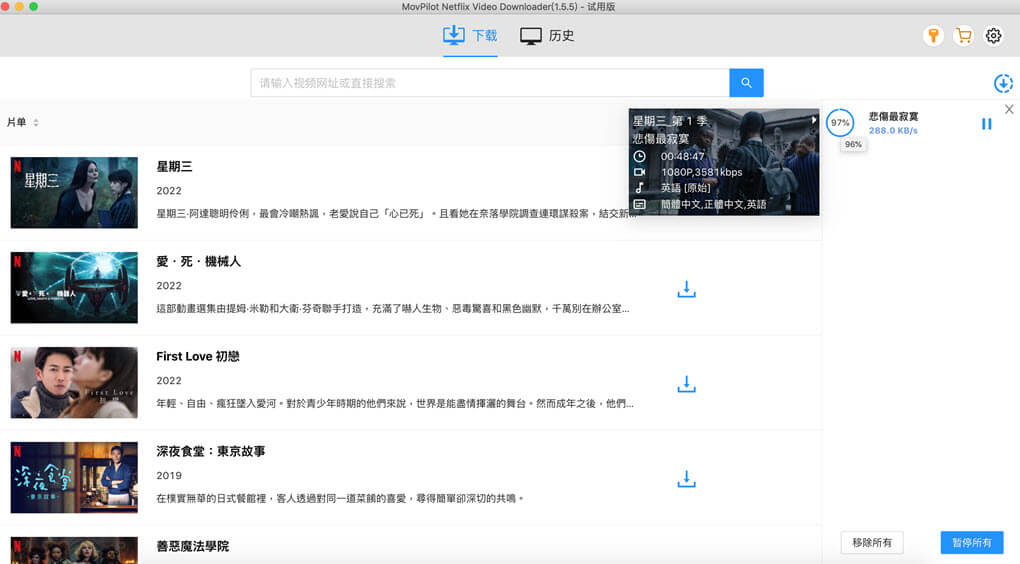Click the 00:48:47 duration in preview popup
Screen dimensions: 1020x564
tap(682, 156)
